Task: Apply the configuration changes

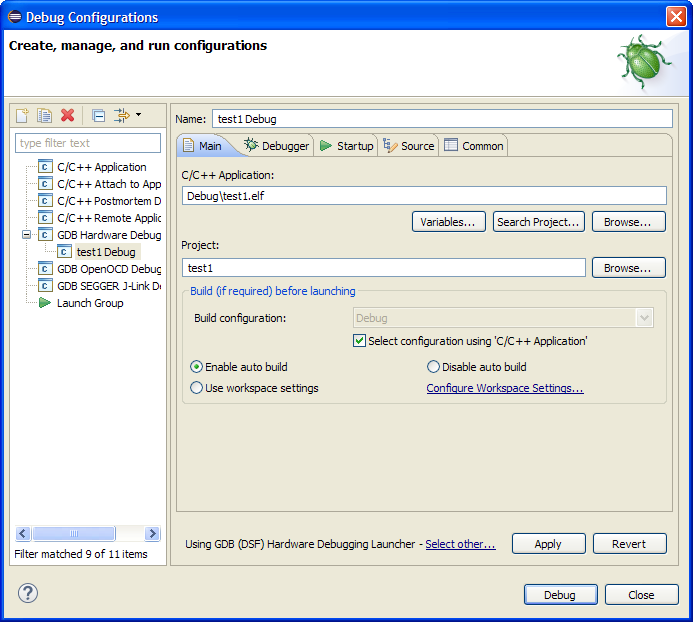Action: pyautogui.click(x=548, y=544)
